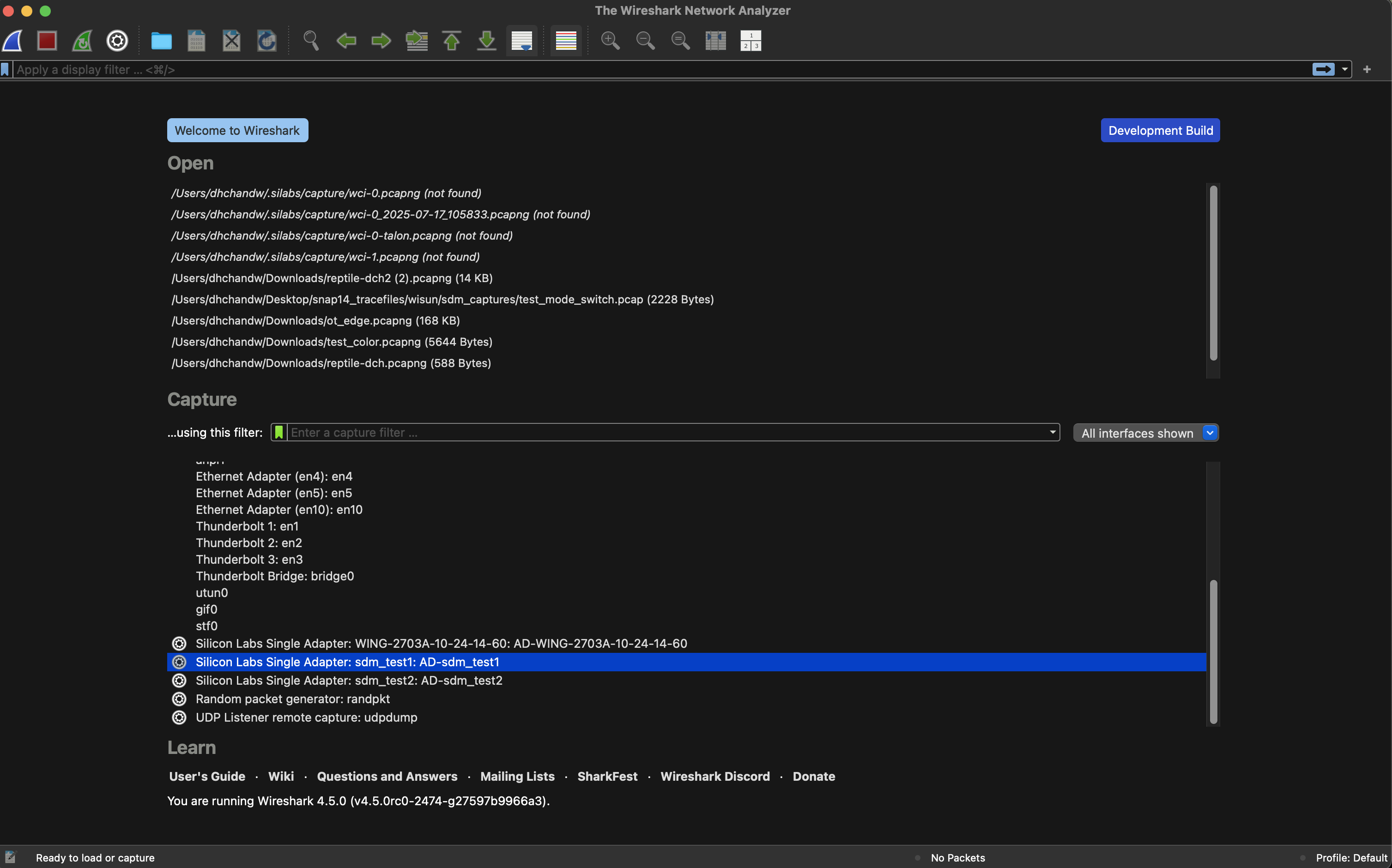Toggle auto-scroll during live capture
This screenshot has width=1392, height=868.
pyautogui.click(x=521, y=41)
